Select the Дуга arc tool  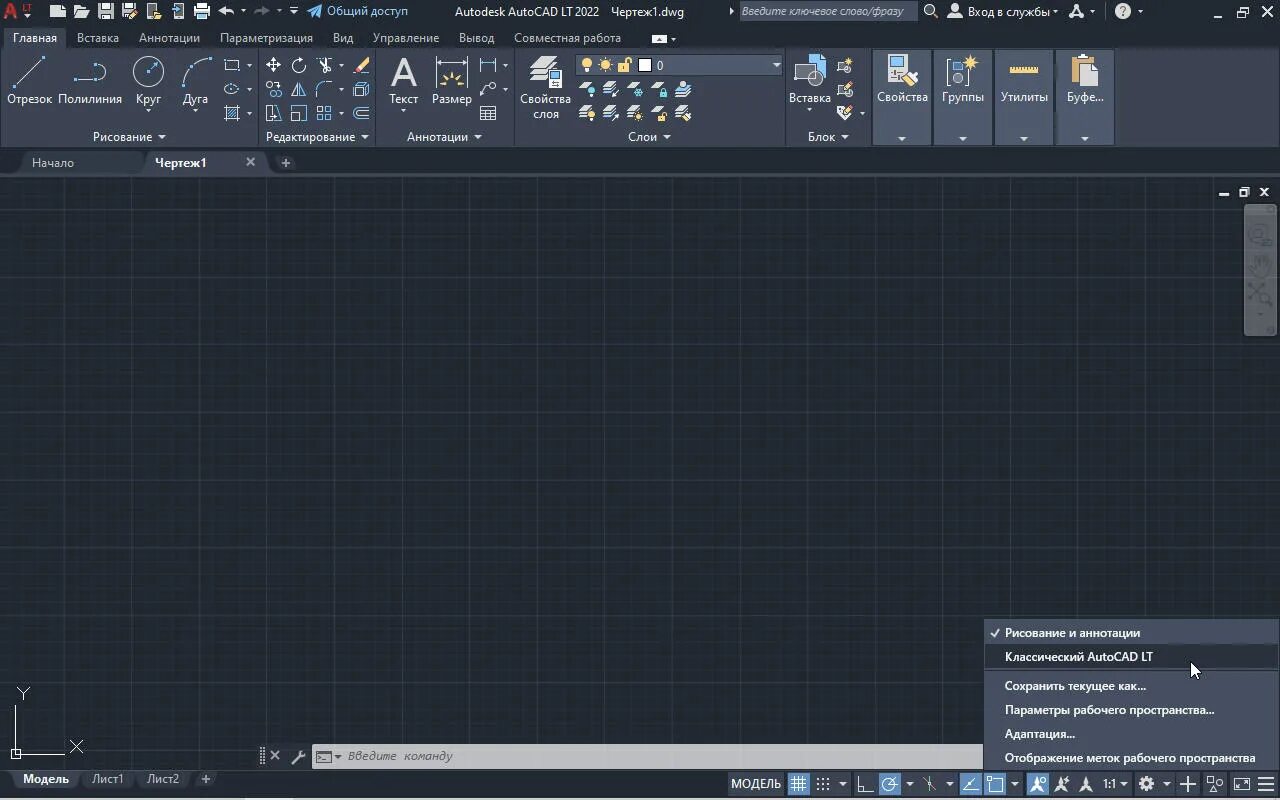point(195,81)
